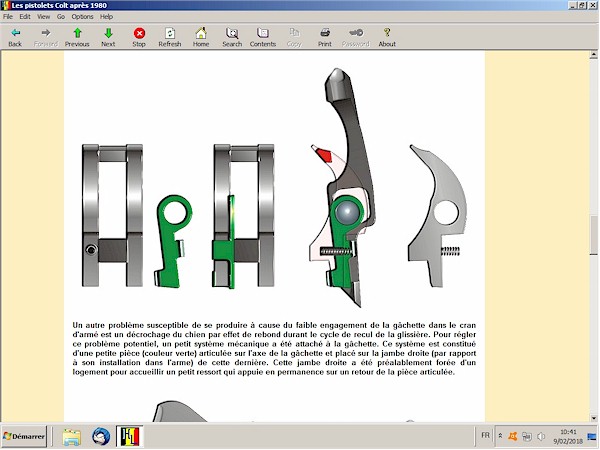
Task: Expand the View menu
Action: point(43,17)
